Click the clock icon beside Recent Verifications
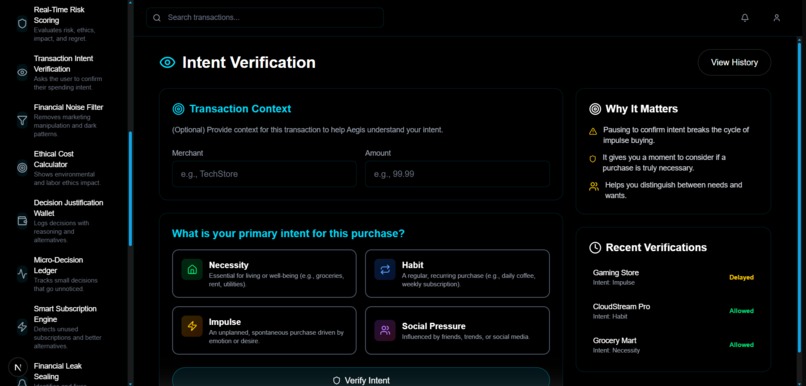Image resolution: width=806 pixels, height=386 pixels. [x=595, y=248]
